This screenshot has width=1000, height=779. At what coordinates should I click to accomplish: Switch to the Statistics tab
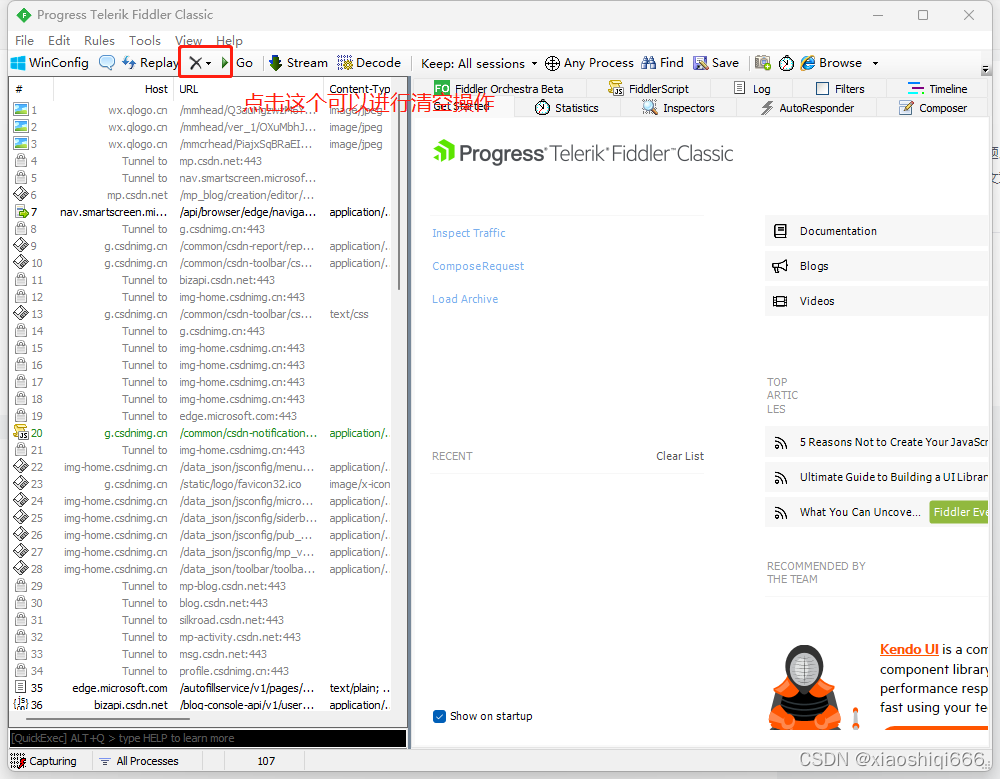pos(566,108)
